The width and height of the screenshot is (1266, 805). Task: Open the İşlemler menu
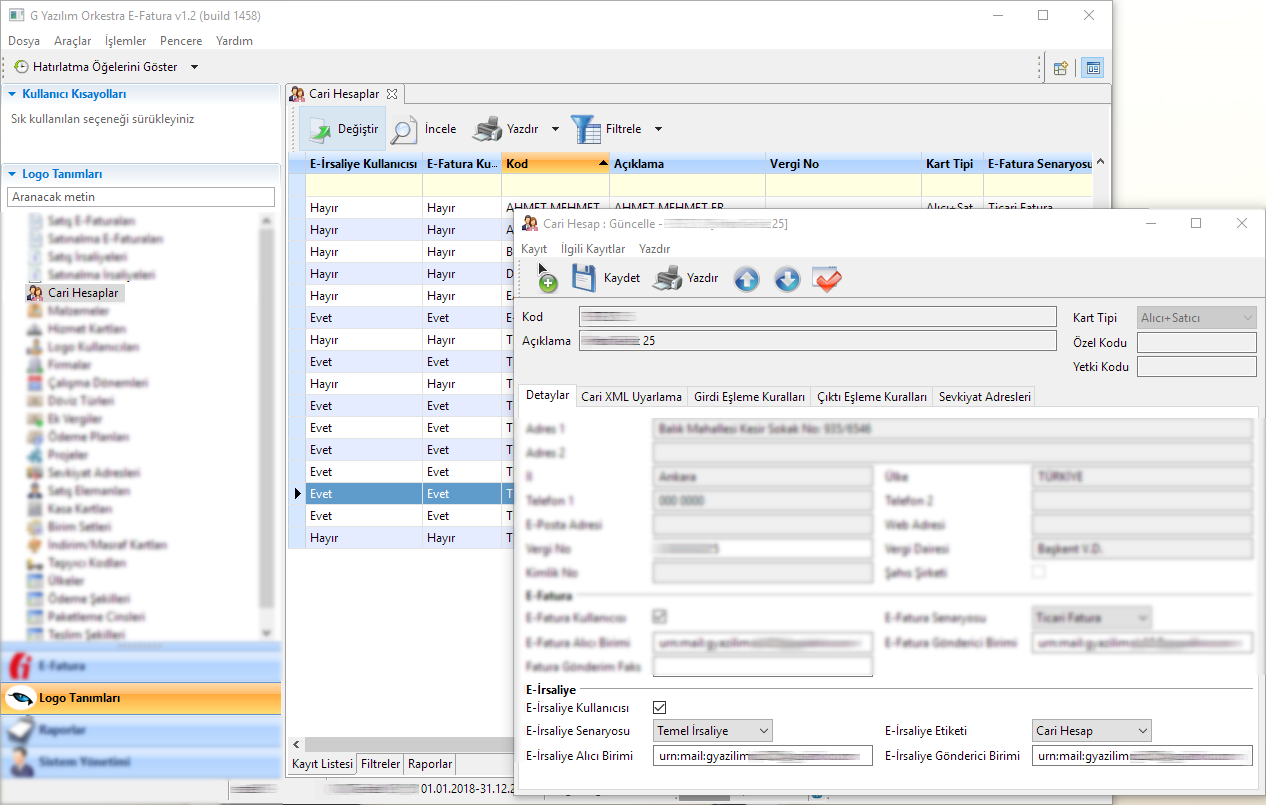[x=125, y=41]
